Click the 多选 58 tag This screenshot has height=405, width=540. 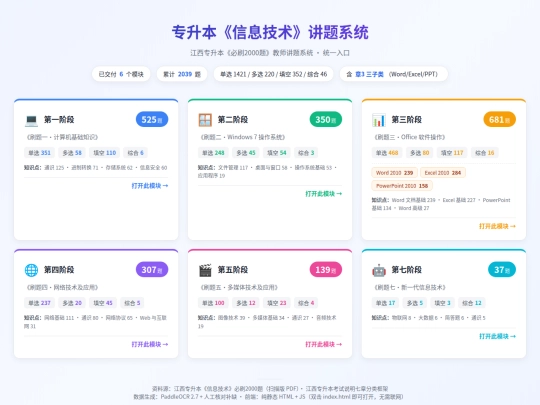(72, 153)
